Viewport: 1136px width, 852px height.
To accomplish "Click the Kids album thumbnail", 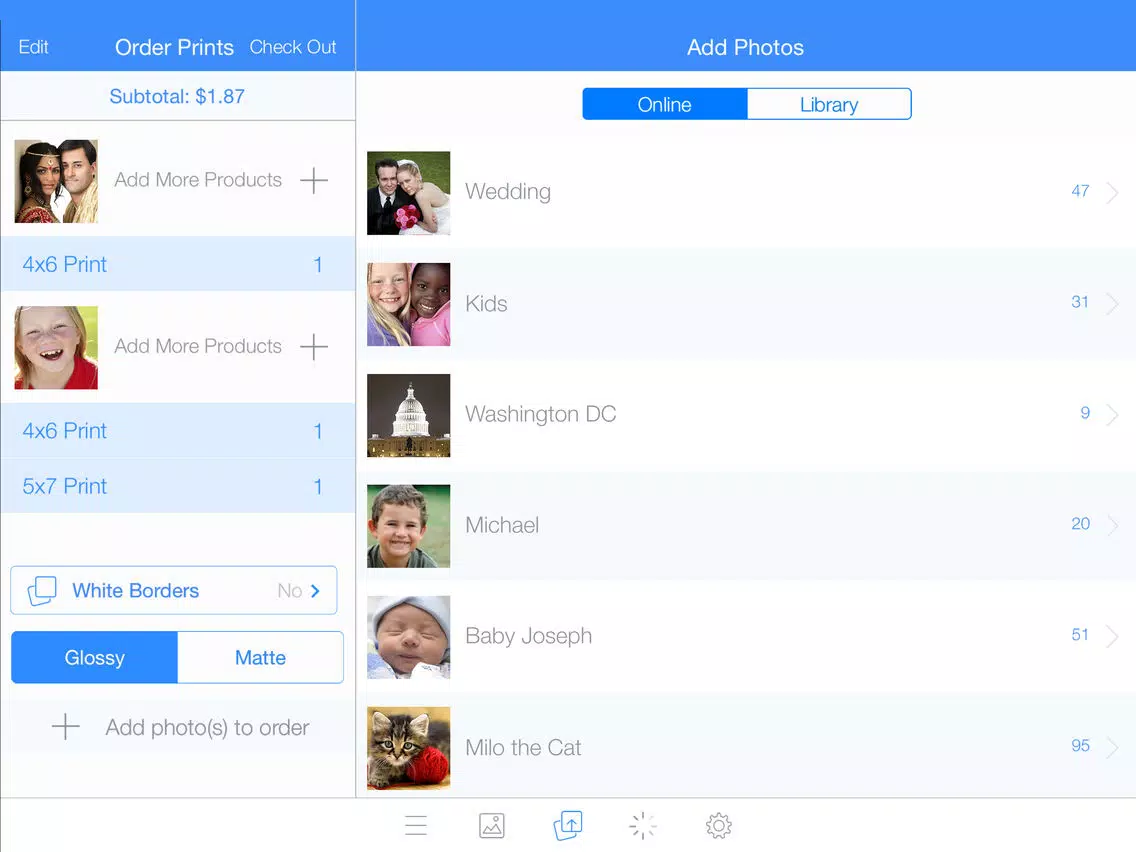I will (409, 304).
